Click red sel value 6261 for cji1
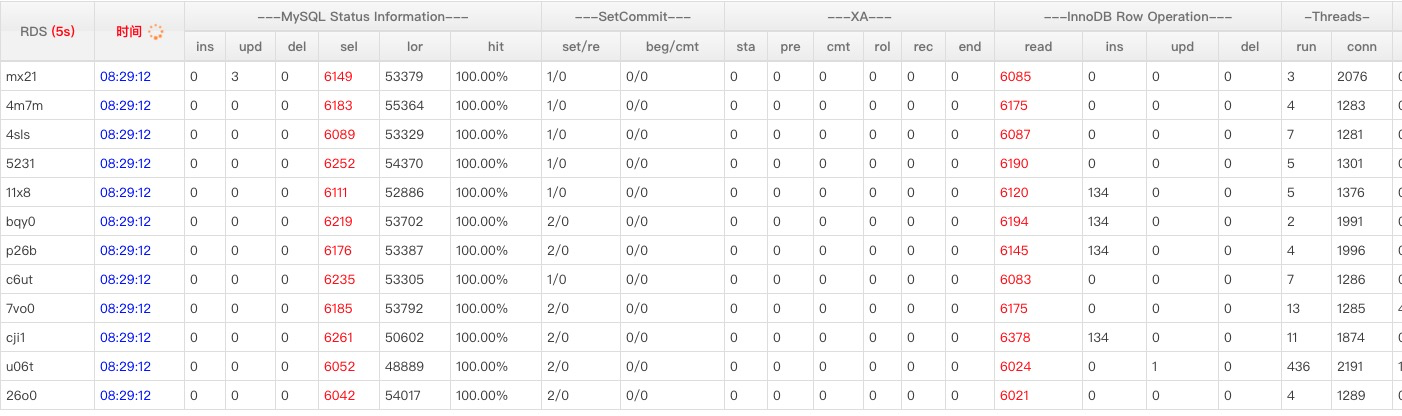 coord(338,337)
